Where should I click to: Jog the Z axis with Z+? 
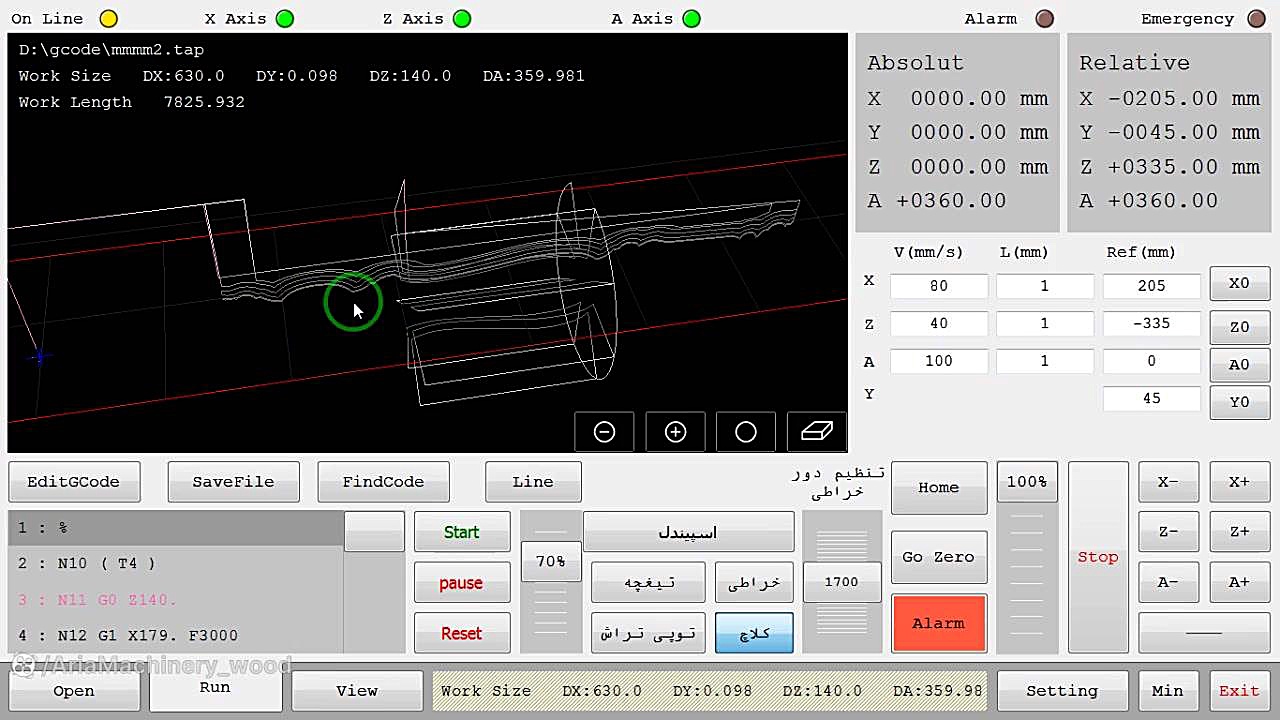[1239, 532]
